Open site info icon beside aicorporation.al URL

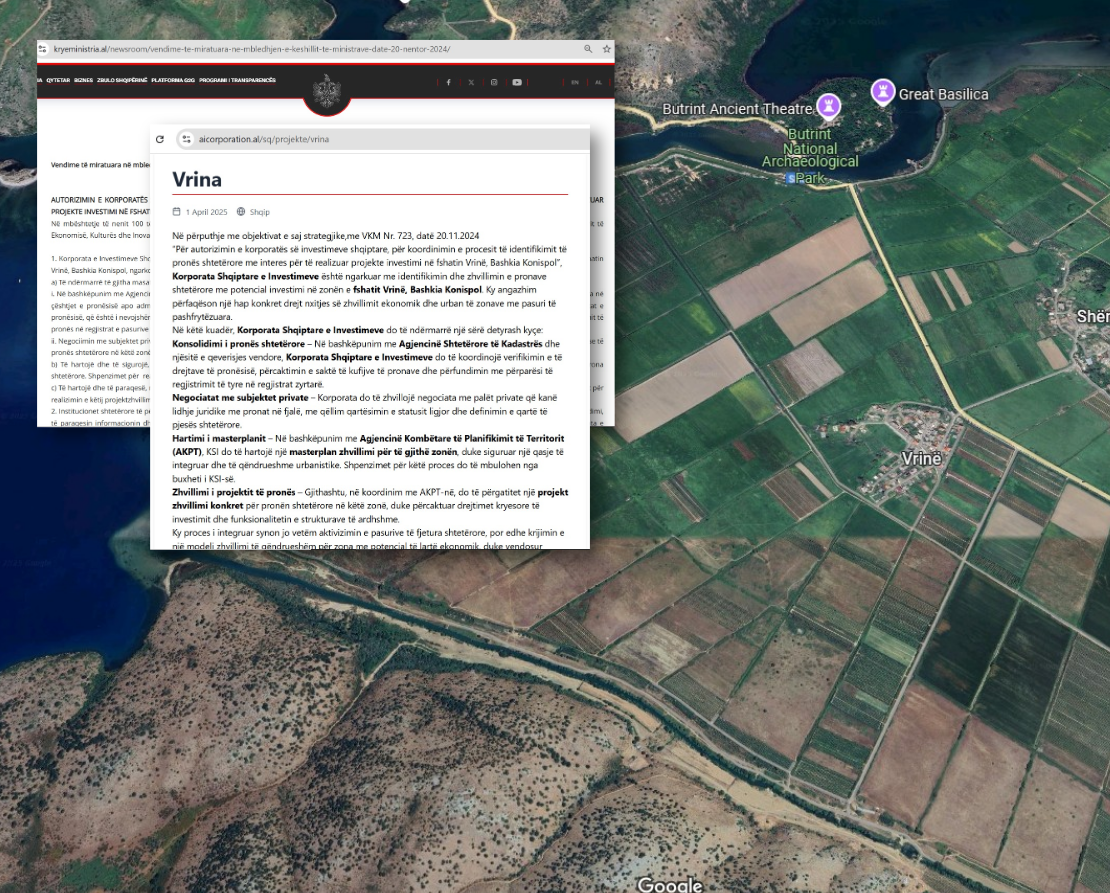[185, 139]
